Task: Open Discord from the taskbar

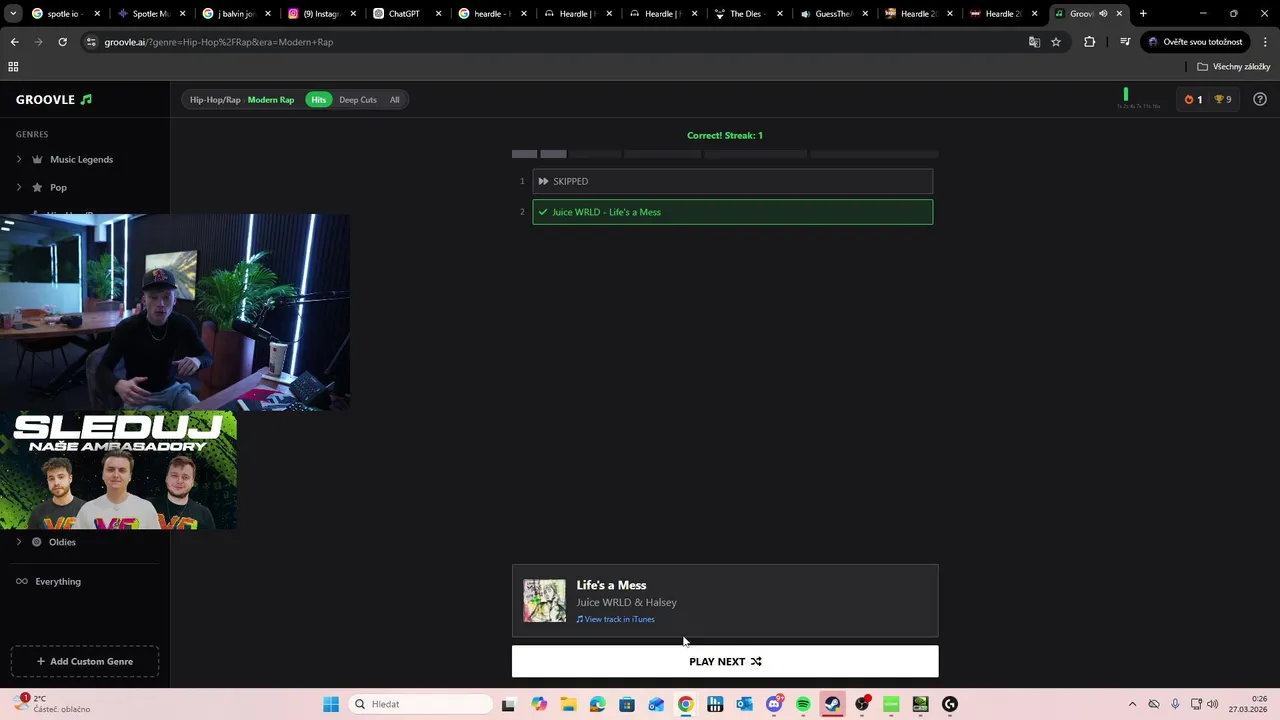Action: (774, 704)
